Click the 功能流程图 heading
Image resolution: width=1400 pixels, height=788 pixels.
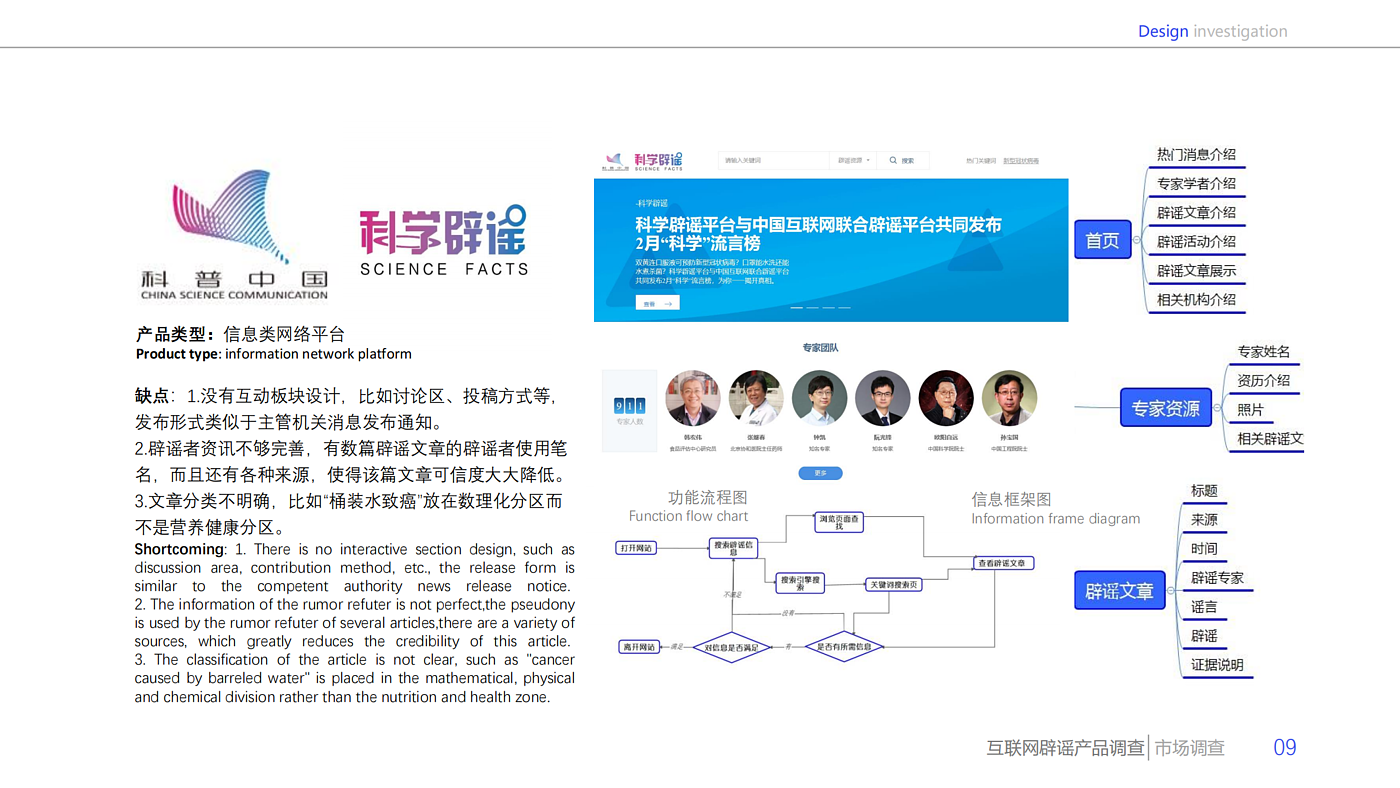pyautogui.click(x=707, y=498)
